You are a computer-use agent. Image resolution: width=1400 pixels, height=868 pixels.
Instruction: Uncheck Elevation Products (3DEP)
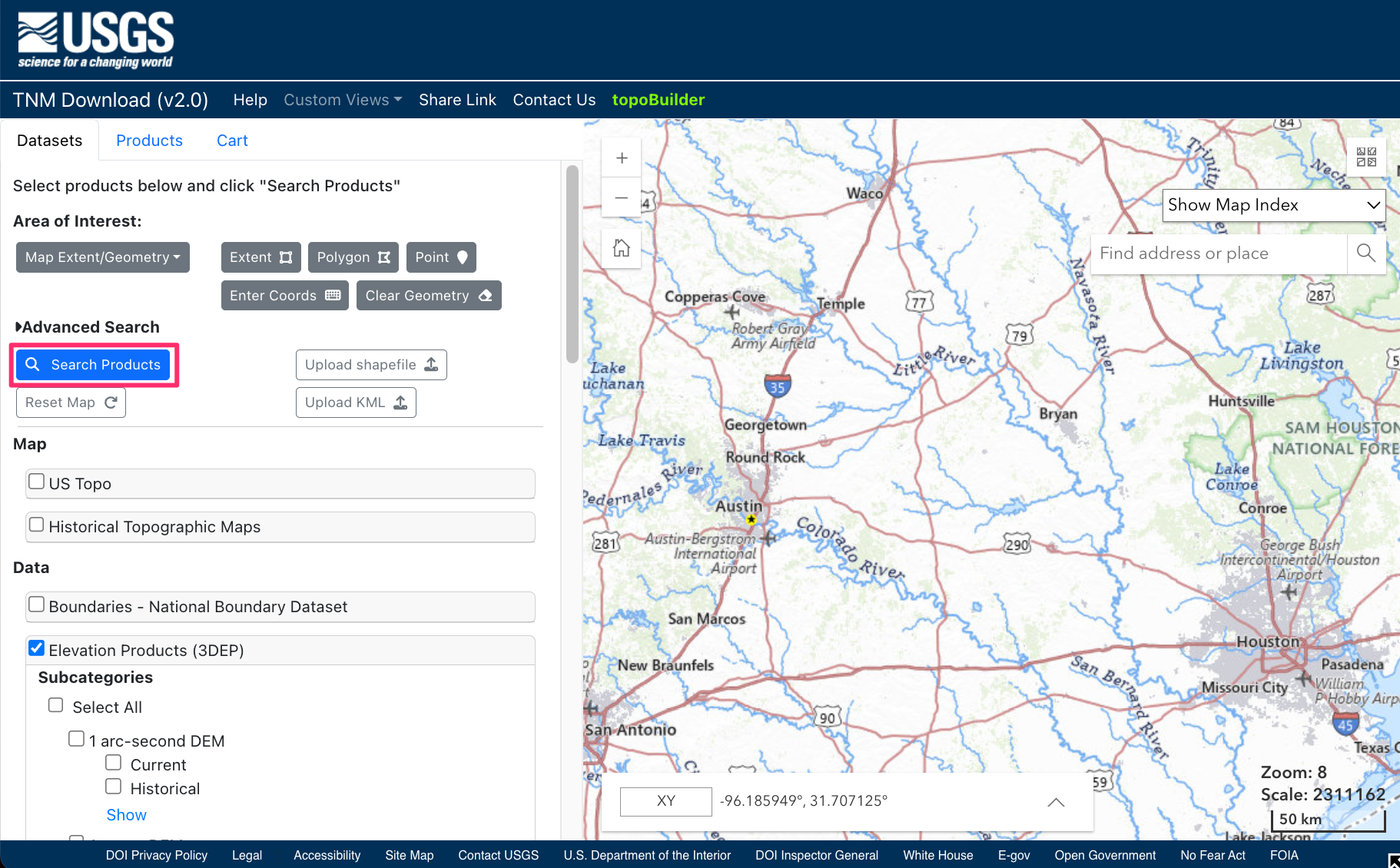point(36,648)
